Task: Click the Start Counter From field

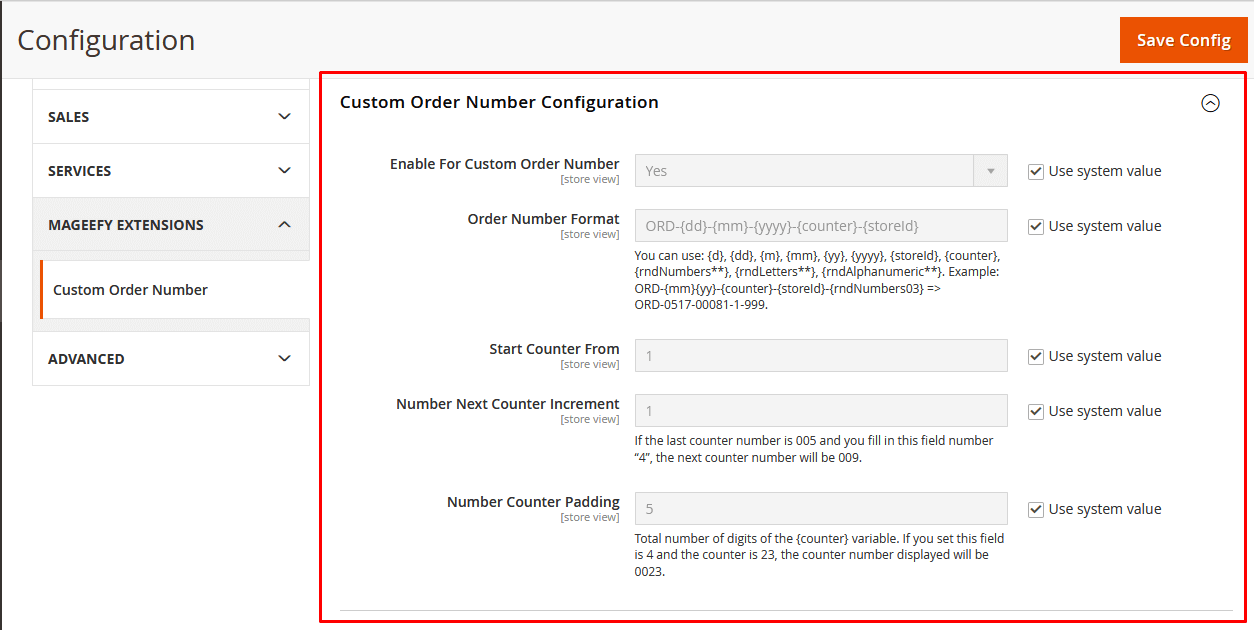Action: (820, 356)
